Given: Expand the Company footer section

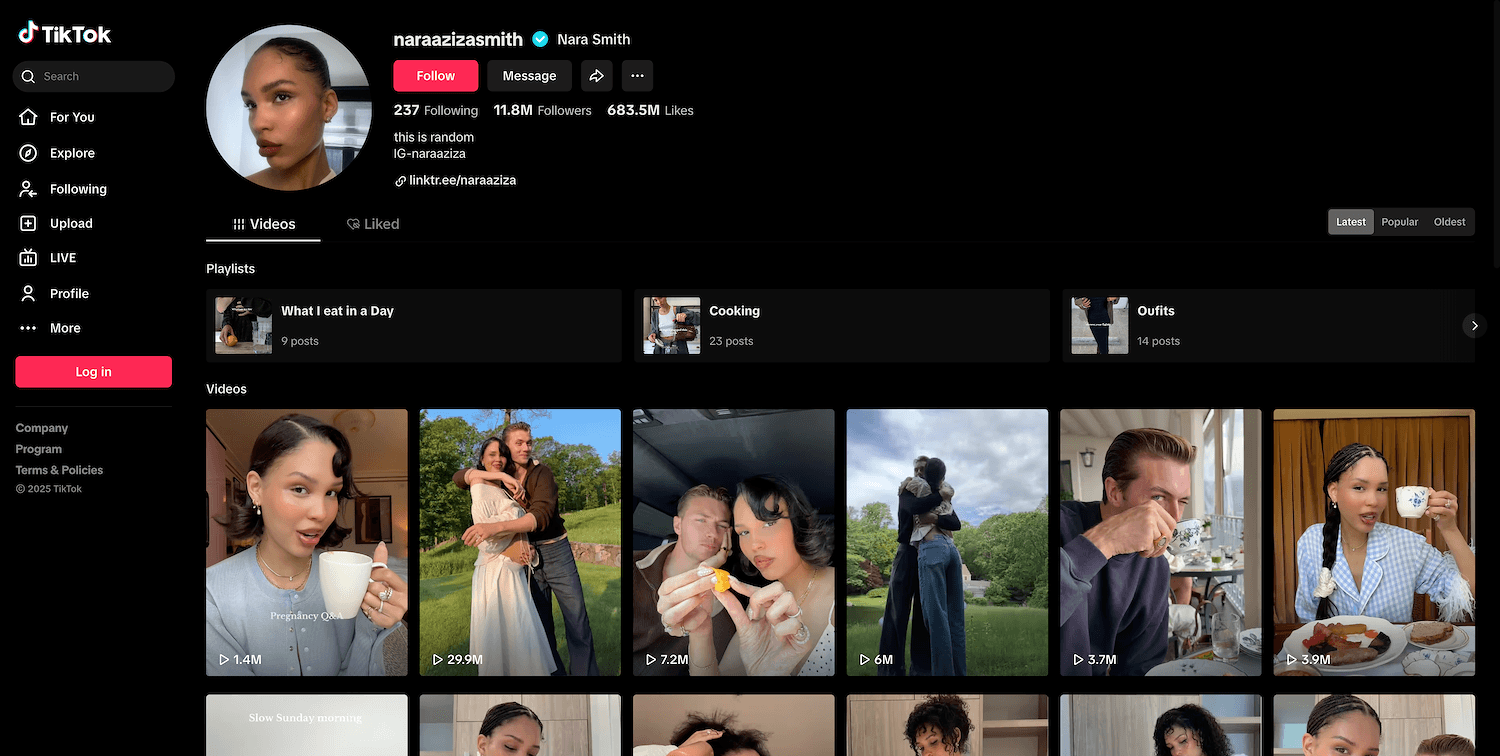Looking at the screenshot, I should point(42,428).
